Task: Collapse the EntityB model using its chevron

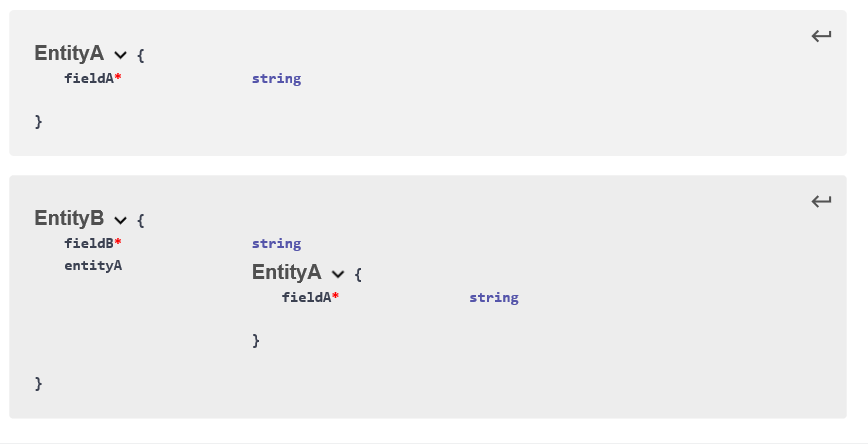Action: point(121,220)
